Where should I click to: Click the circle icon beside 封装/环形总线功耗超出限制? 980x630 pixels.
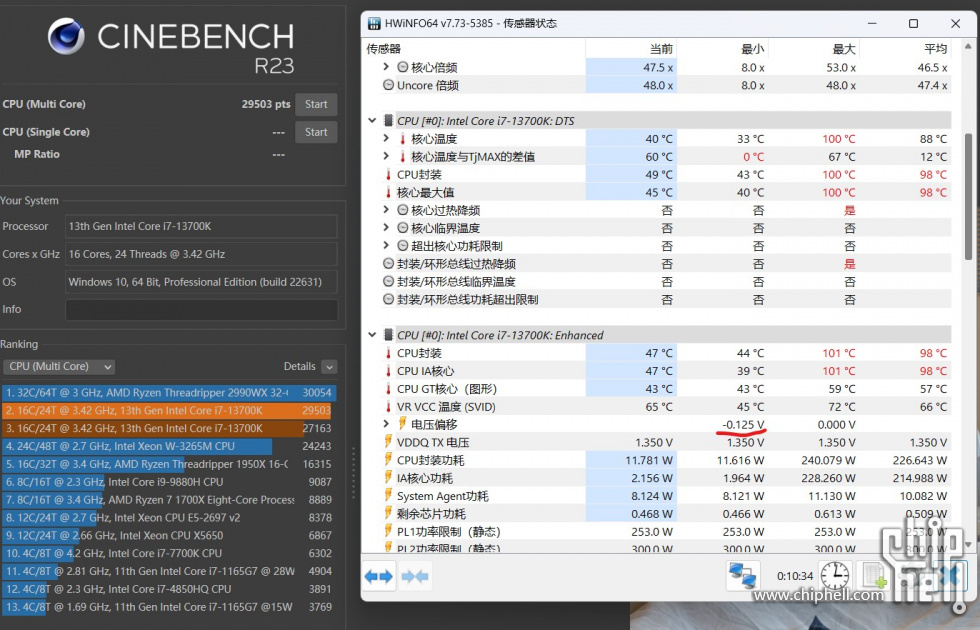[388, 299]
